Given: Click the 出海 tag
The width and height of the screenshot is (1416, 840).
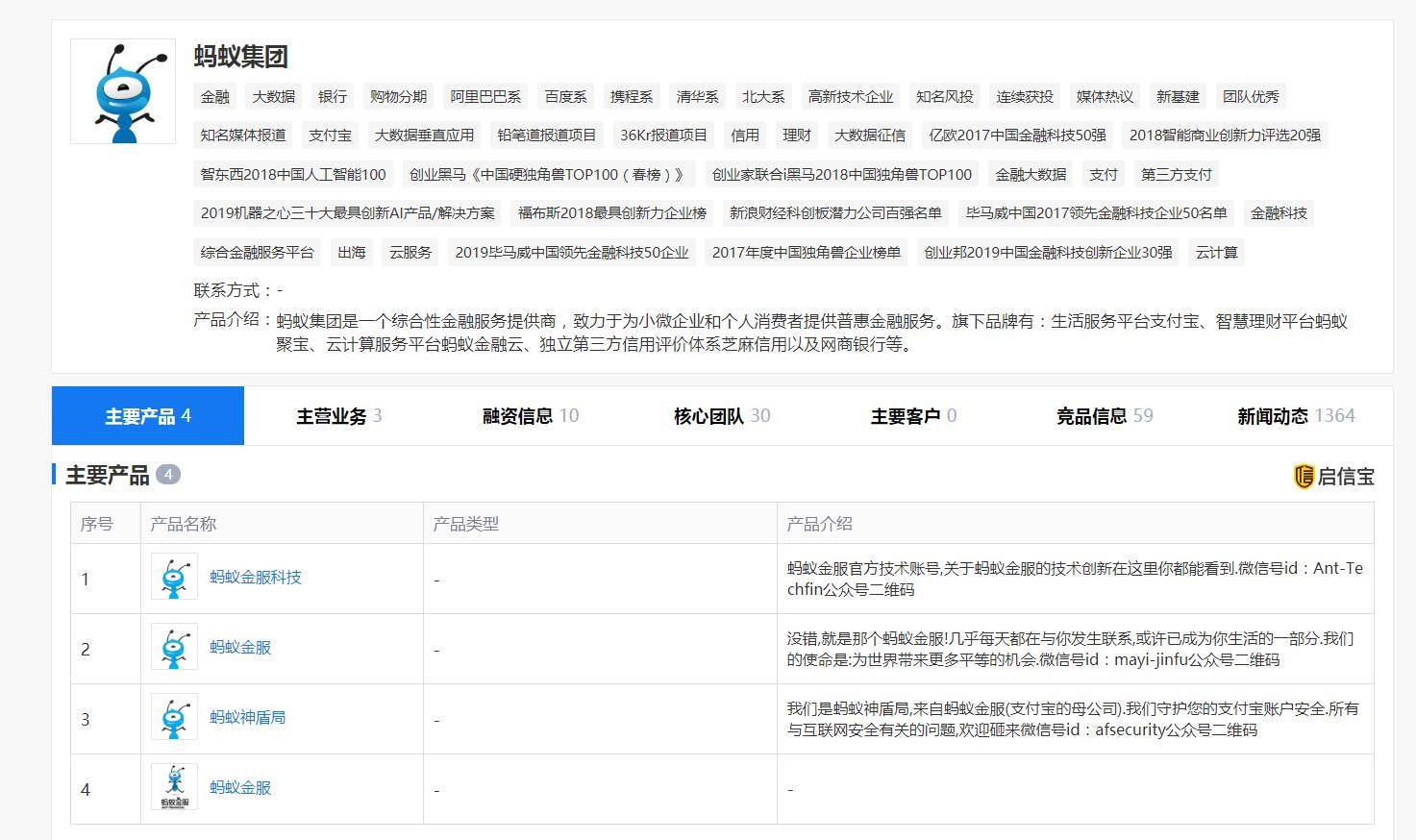Looking at the screenshot, I should pyautogui.click(x=352, y=252).
